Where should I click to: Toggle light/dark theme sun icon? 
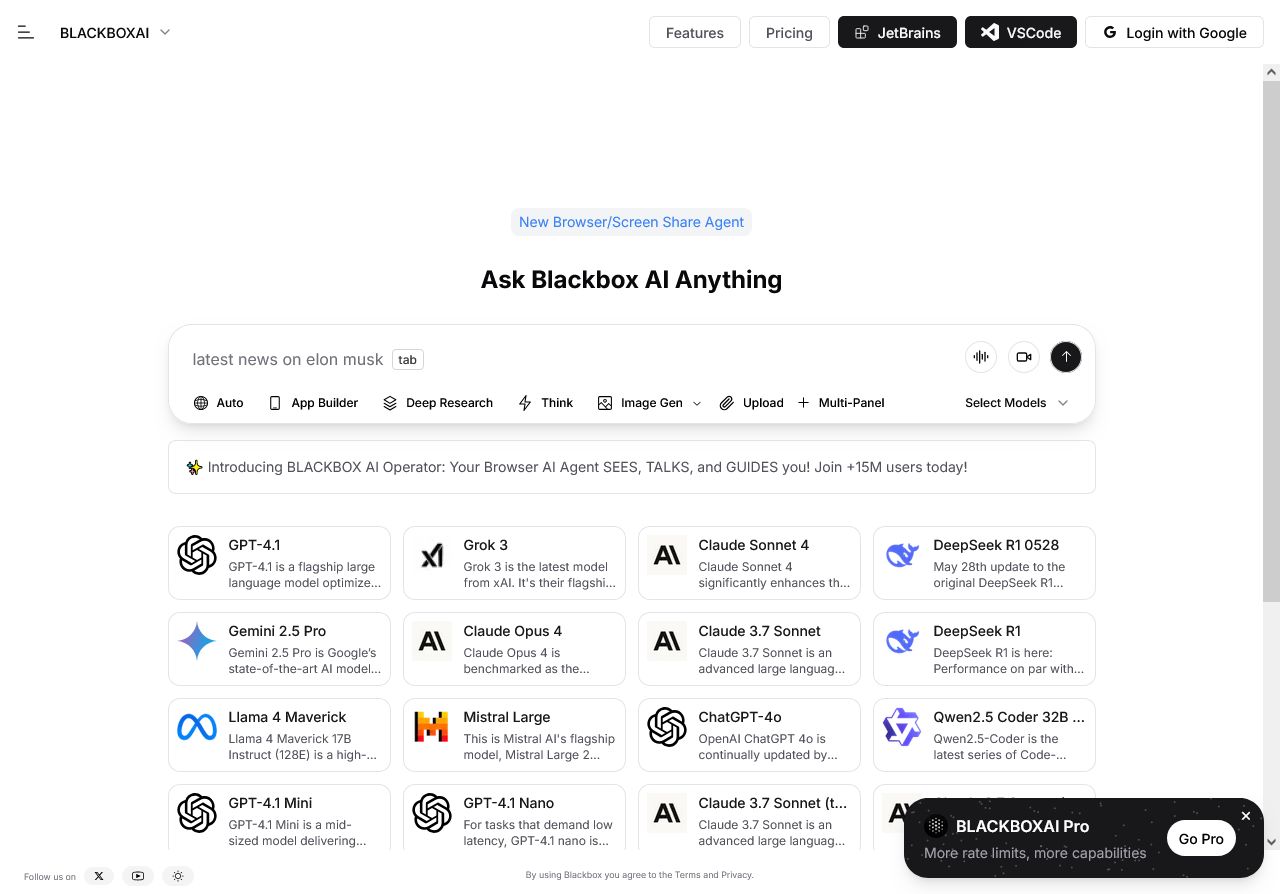pos(178,876)
